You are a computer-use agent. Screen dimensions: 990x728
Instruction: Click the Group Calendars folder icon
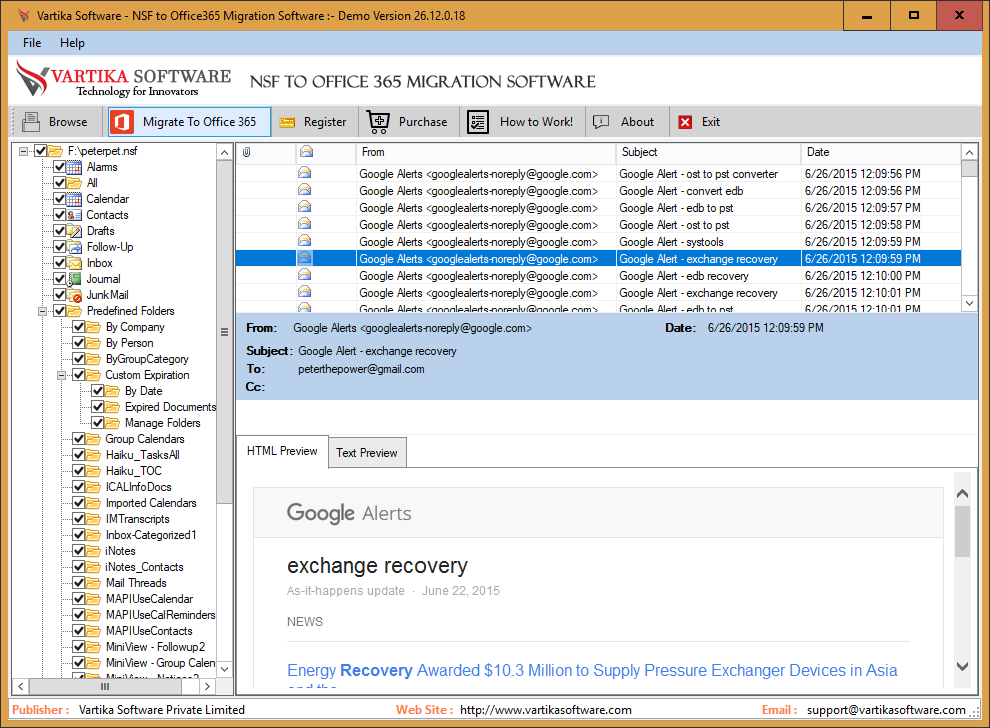(93, 439)
